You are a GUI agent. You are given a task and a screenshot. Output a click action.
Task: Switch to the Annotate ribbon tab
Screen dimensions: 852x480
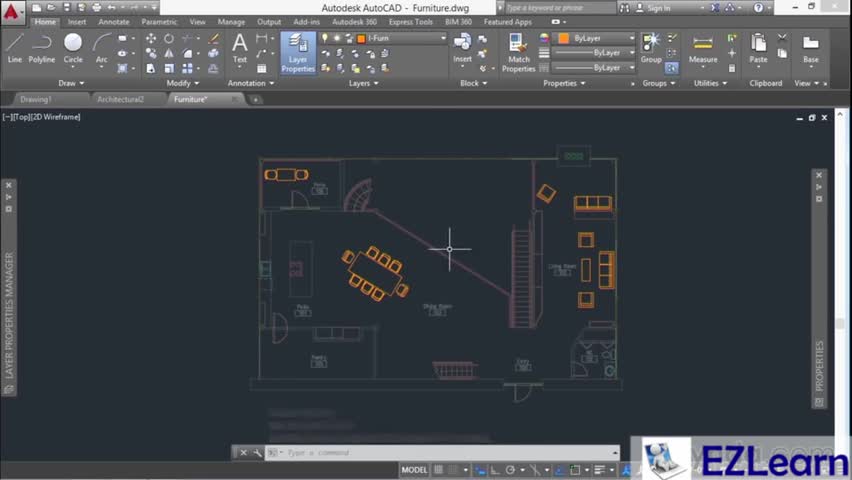click(113, 22)
